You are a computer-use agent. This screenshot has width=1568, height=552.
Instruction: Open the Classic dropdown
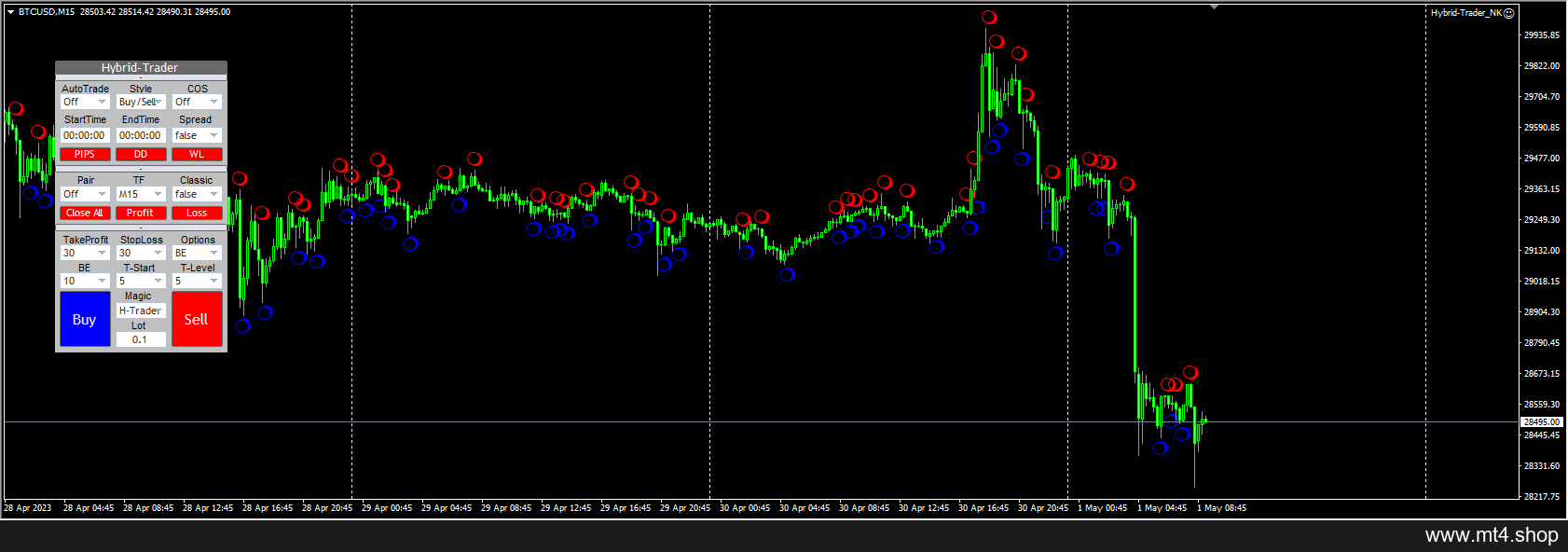pos(197,194)
